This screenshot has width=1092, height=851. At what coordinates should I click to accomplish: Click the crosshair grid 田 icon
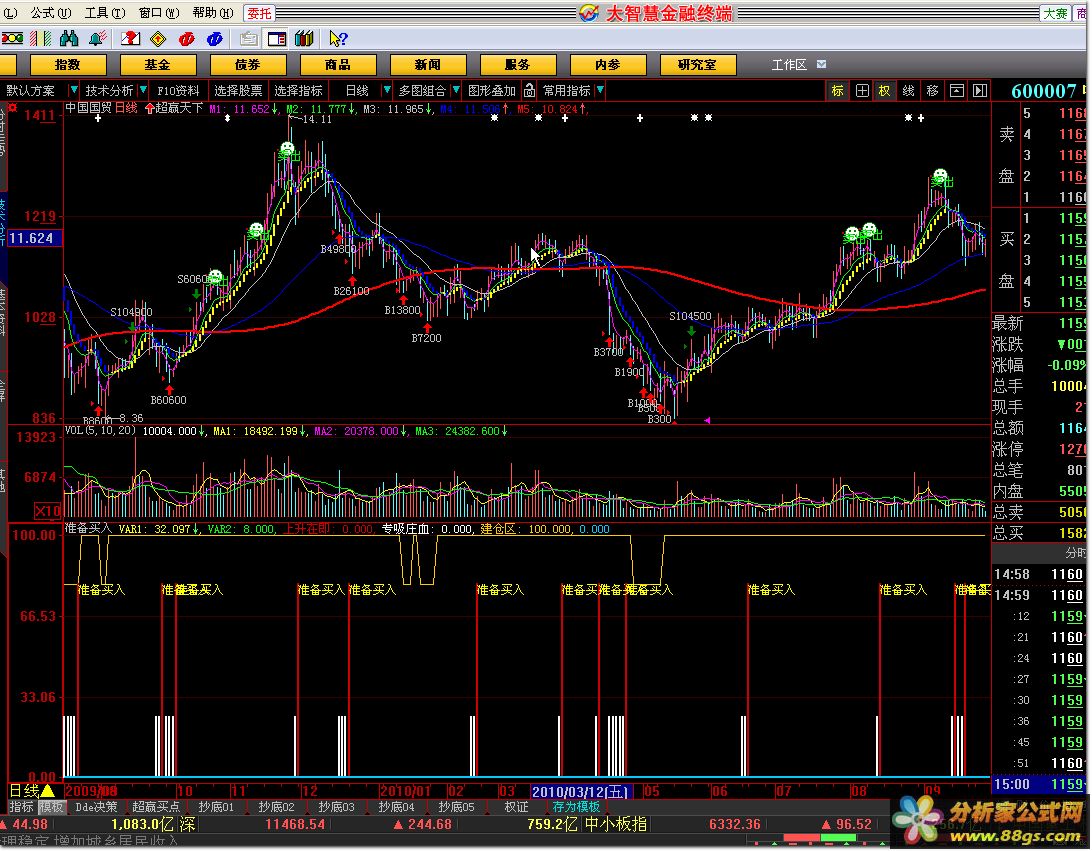(x=862, y=91)
